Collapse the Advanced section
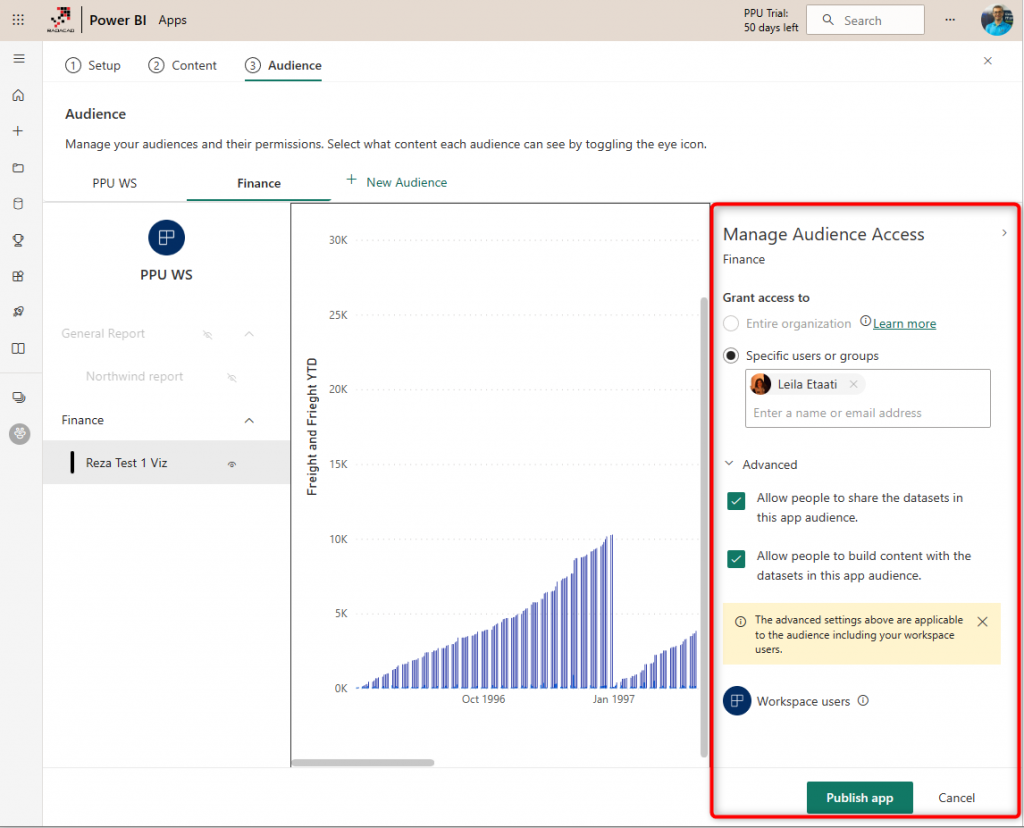The height and width of the screenshot is (828, 1024). (729, 464)
